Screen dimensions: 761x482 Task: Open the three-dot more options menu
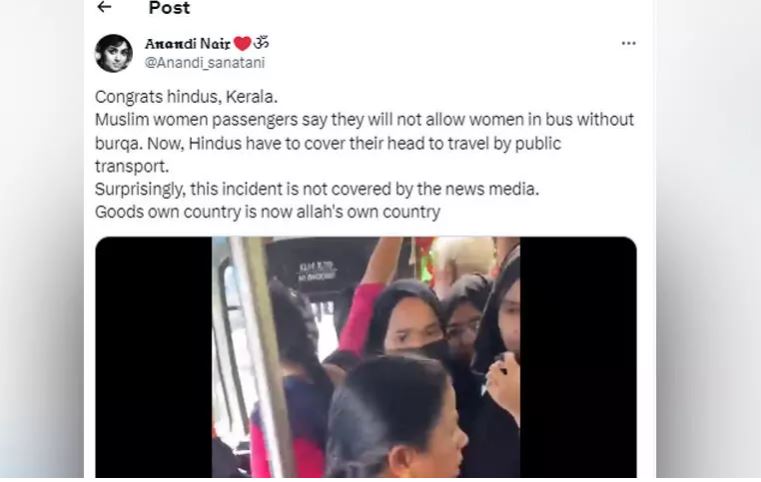pos(629,43)
